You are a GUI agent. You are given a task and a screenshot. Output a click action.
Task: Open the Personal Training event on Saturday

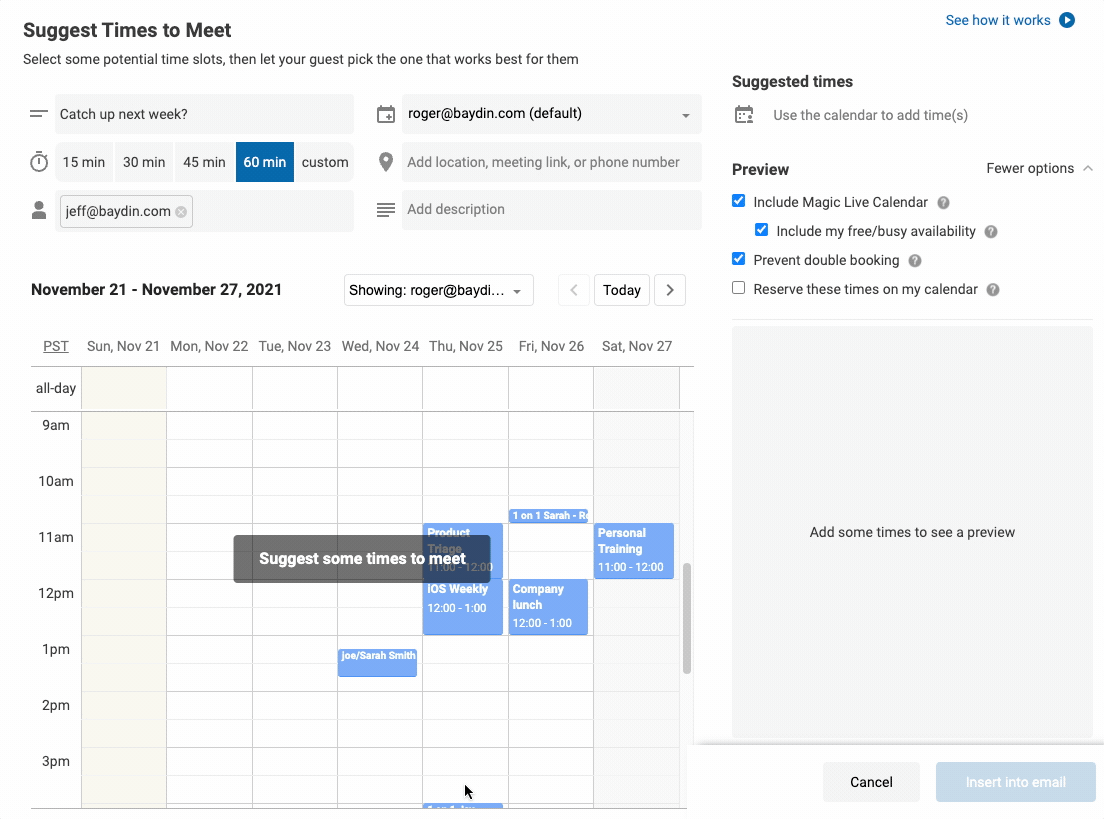[x=634, y=551]
